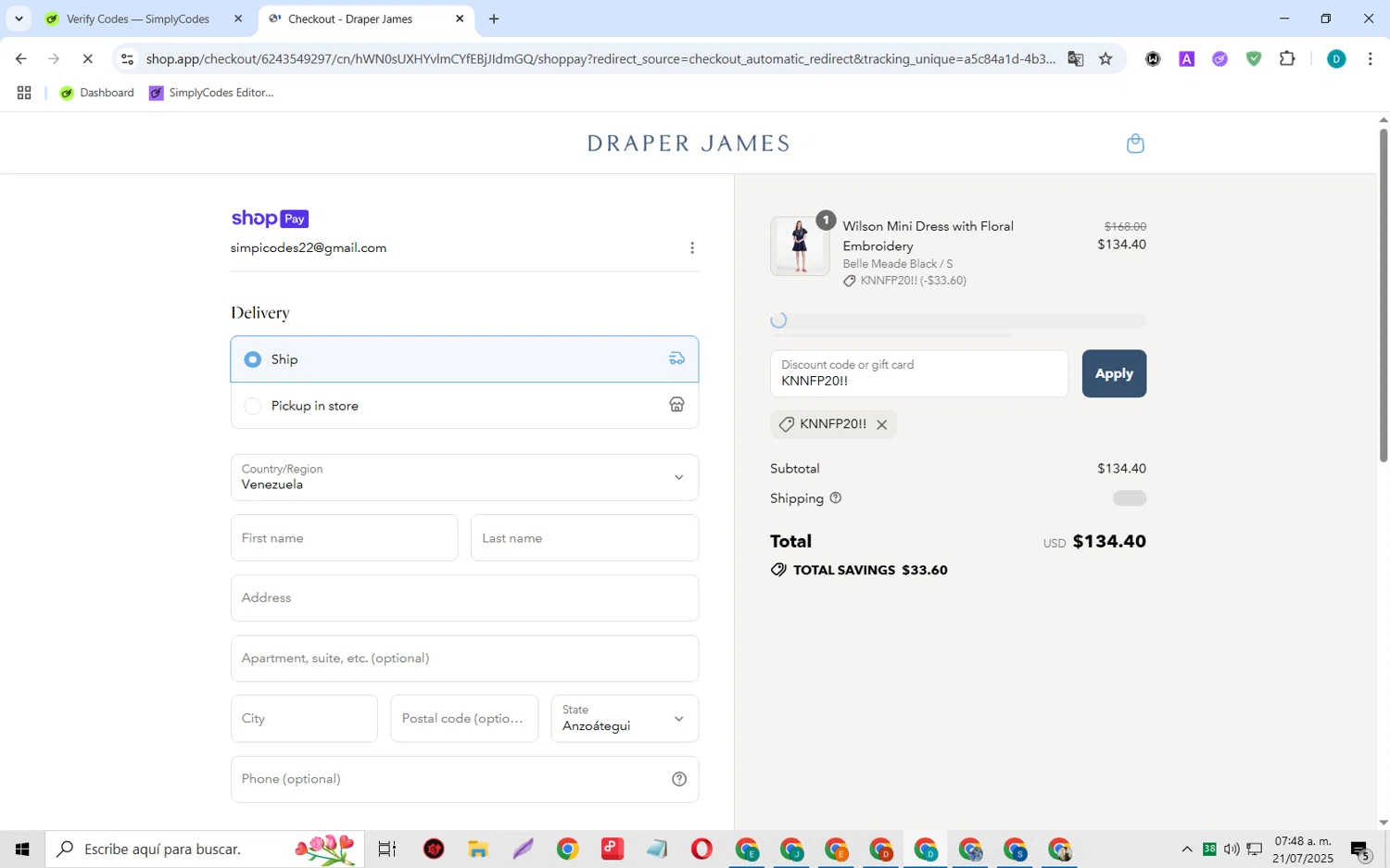Select the Pickup in store option

click(x=464, y=406)
